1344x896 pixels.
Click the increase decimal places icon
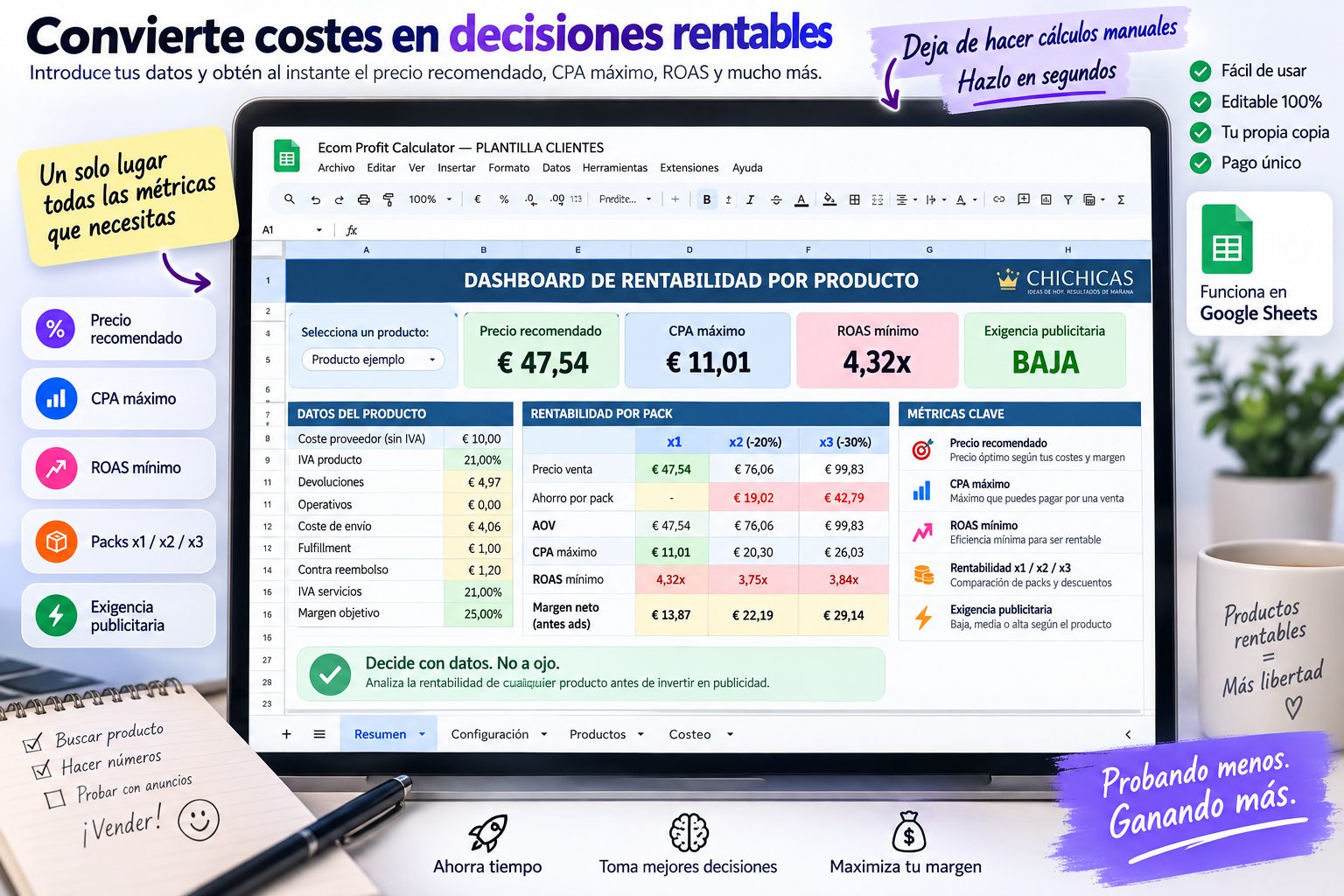(556, 199)
